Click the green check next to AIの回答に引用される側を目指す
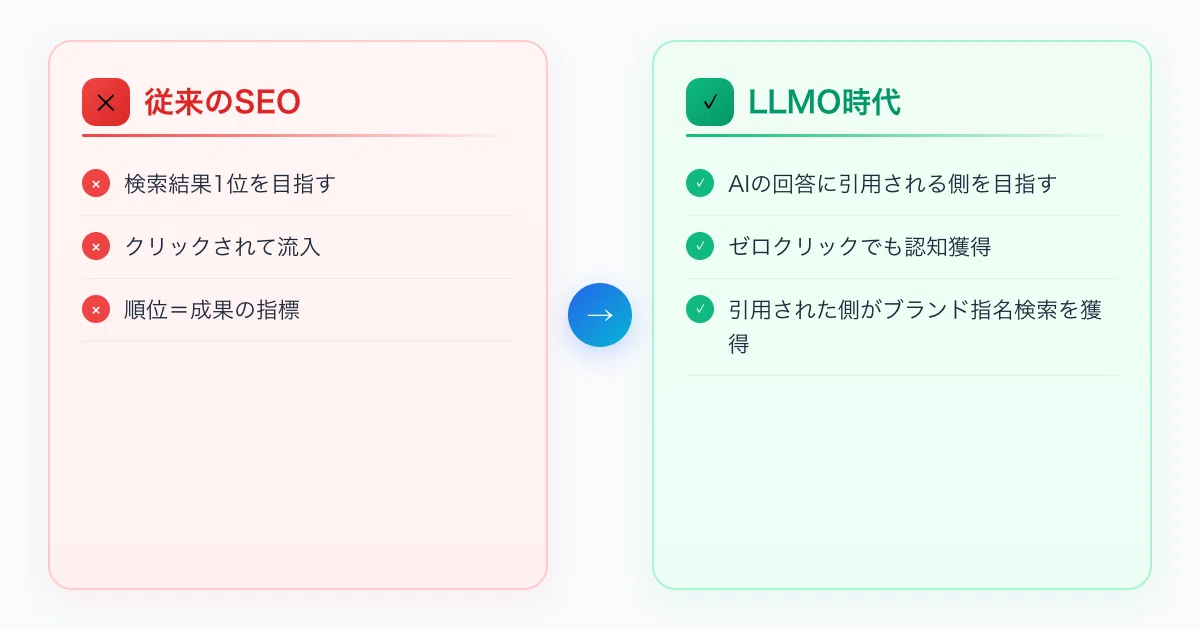This screenshot has width=1200, height=630. click(699, 184)
